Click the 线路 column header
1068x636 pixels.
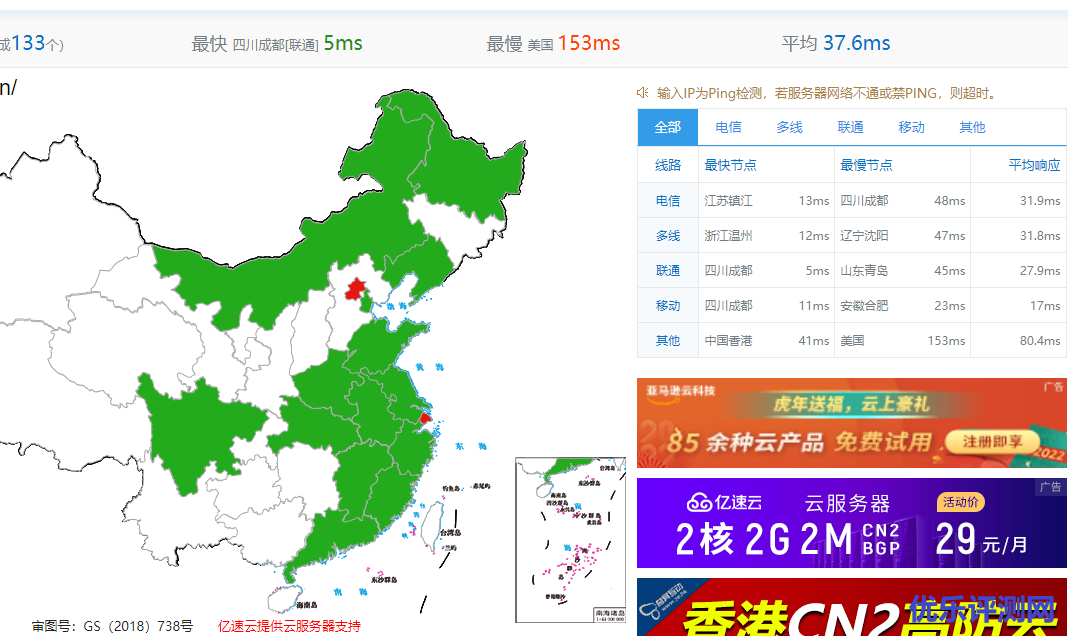668,165
